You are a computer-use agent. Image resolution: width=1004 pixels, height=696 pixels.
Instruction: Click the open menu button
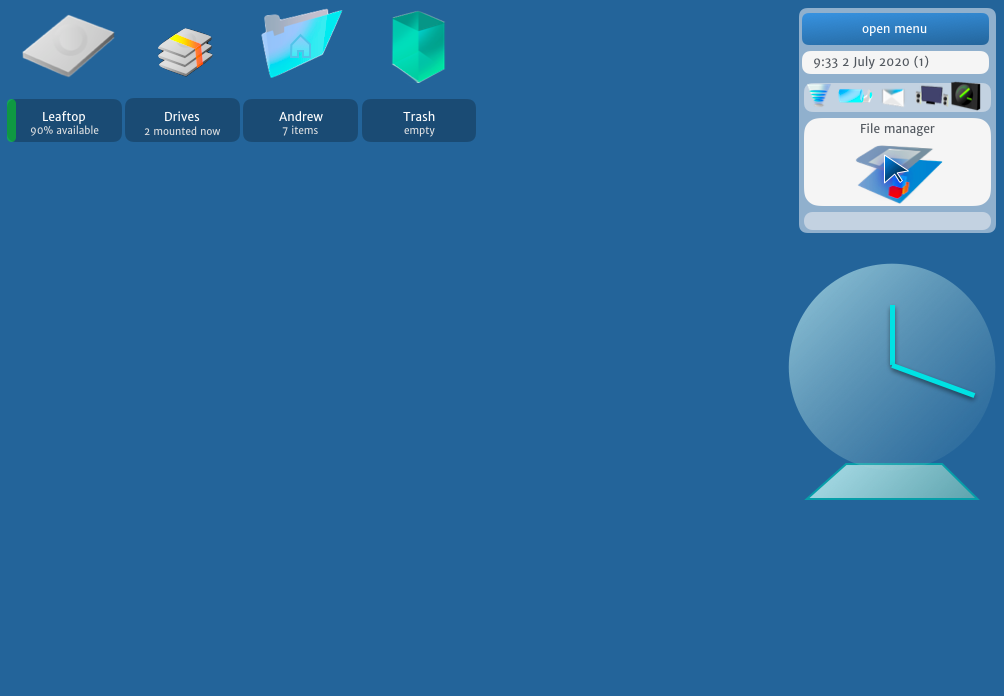(x=895, y=29)
